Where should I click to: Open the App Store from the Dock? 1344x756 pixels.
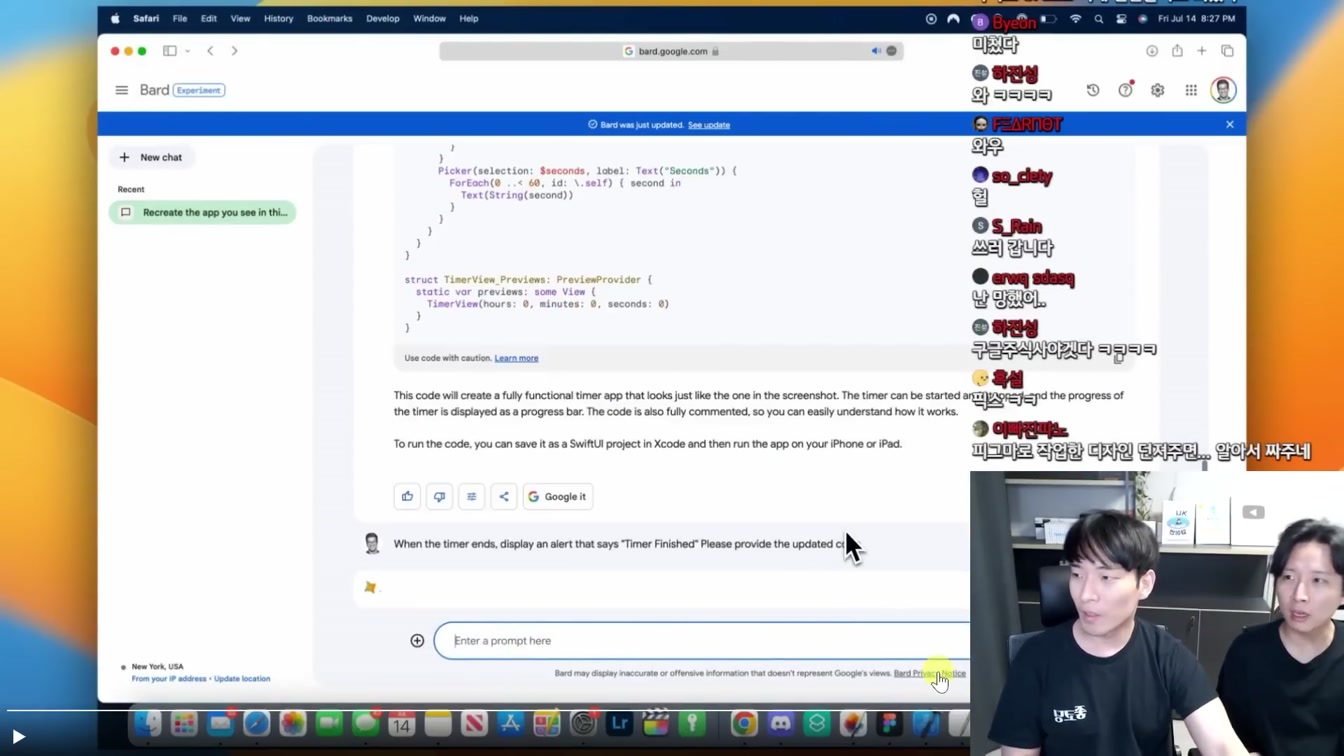(x=511, y=723)
